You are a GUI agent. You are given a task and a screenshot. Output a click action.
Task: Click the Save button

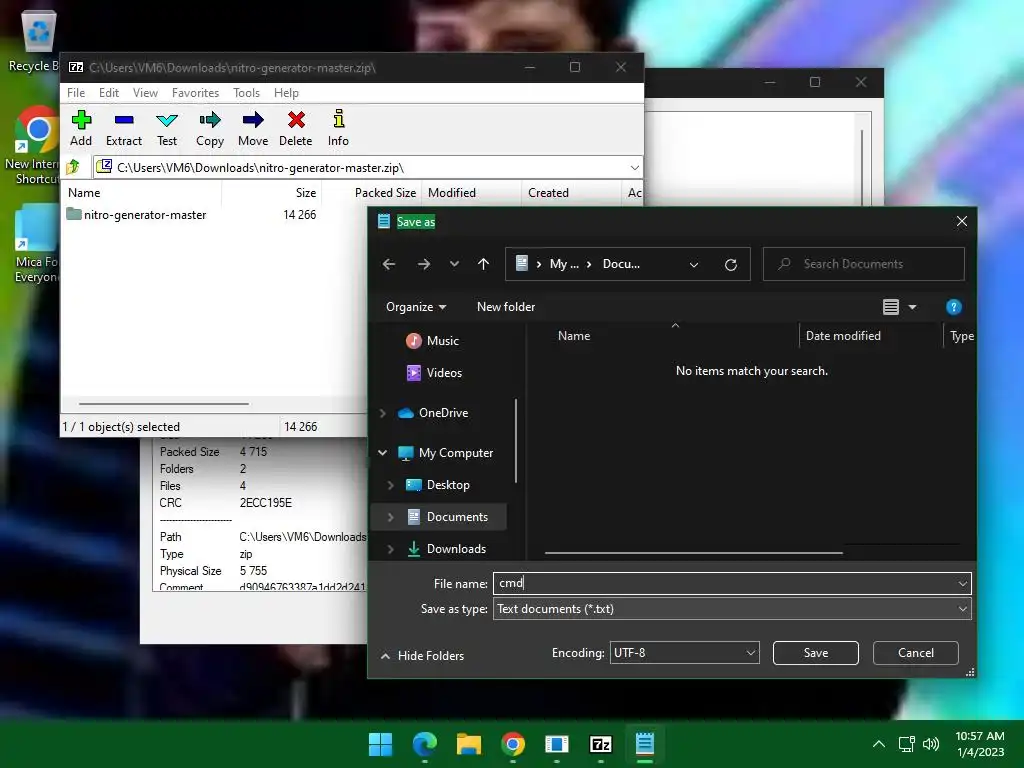(x=816, y=652)
